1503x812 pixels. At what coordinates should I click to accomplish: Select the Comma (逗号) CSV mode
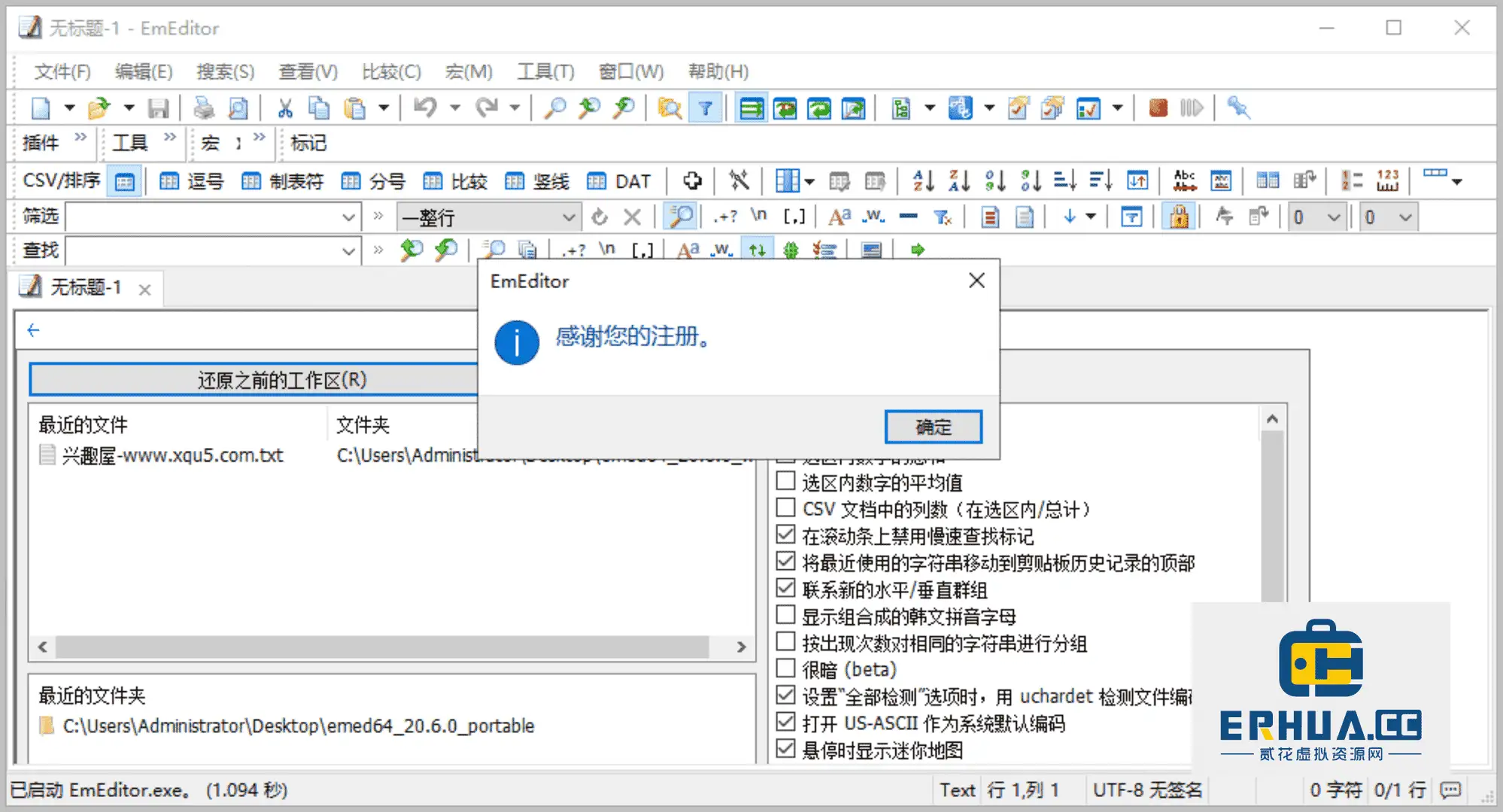coord(192,181)
